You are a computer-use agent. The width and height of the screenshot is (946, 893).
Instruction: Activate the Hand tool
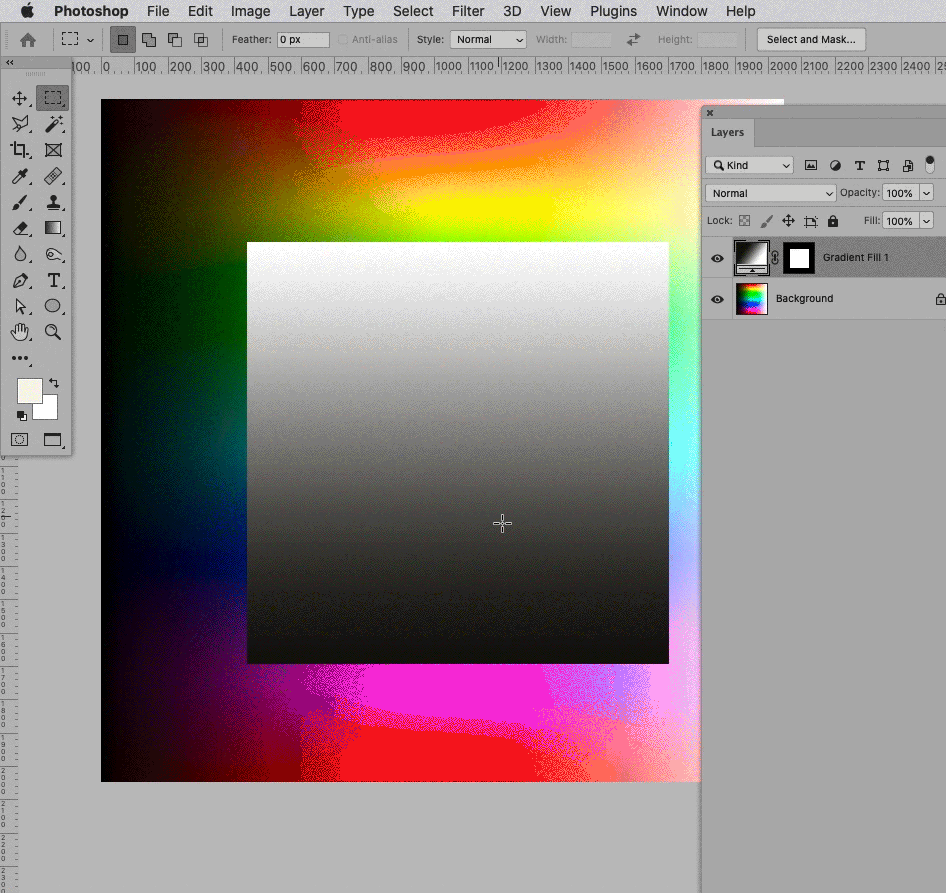click(20, 332)
